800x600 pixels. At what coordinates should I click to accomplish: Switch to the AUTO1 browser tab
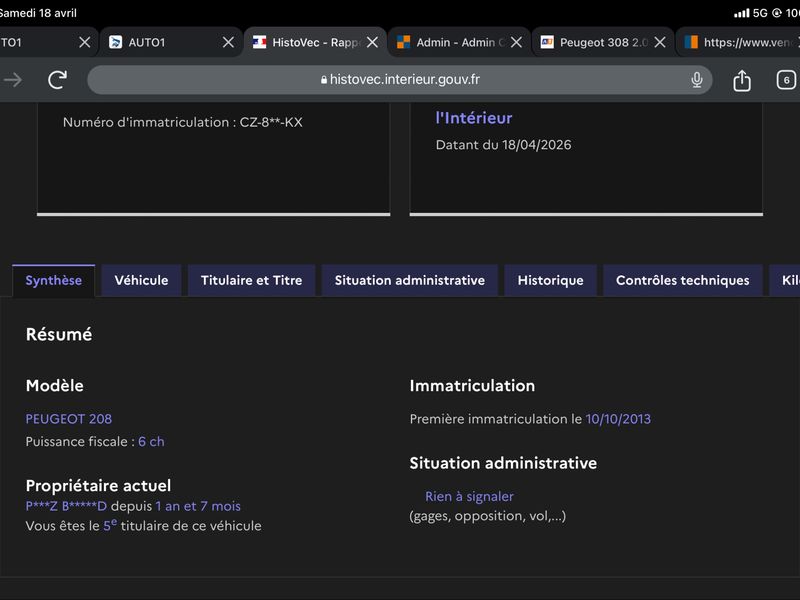163,42
